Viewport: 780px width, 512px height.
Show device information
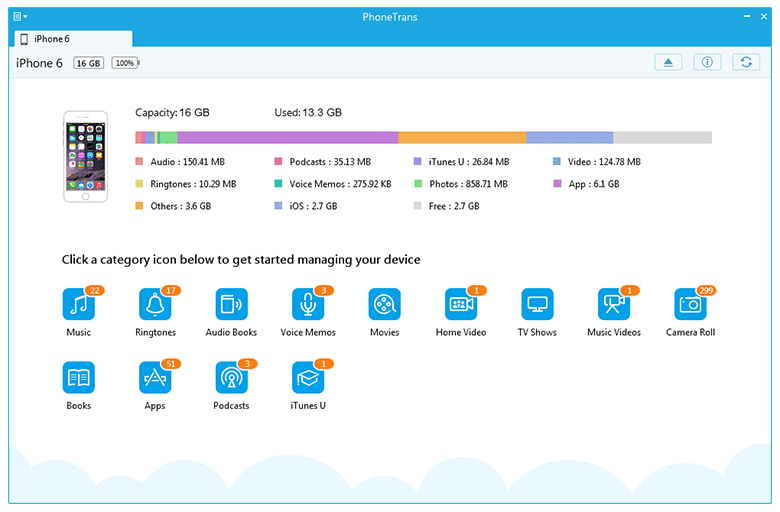click(x=707, y=62)
